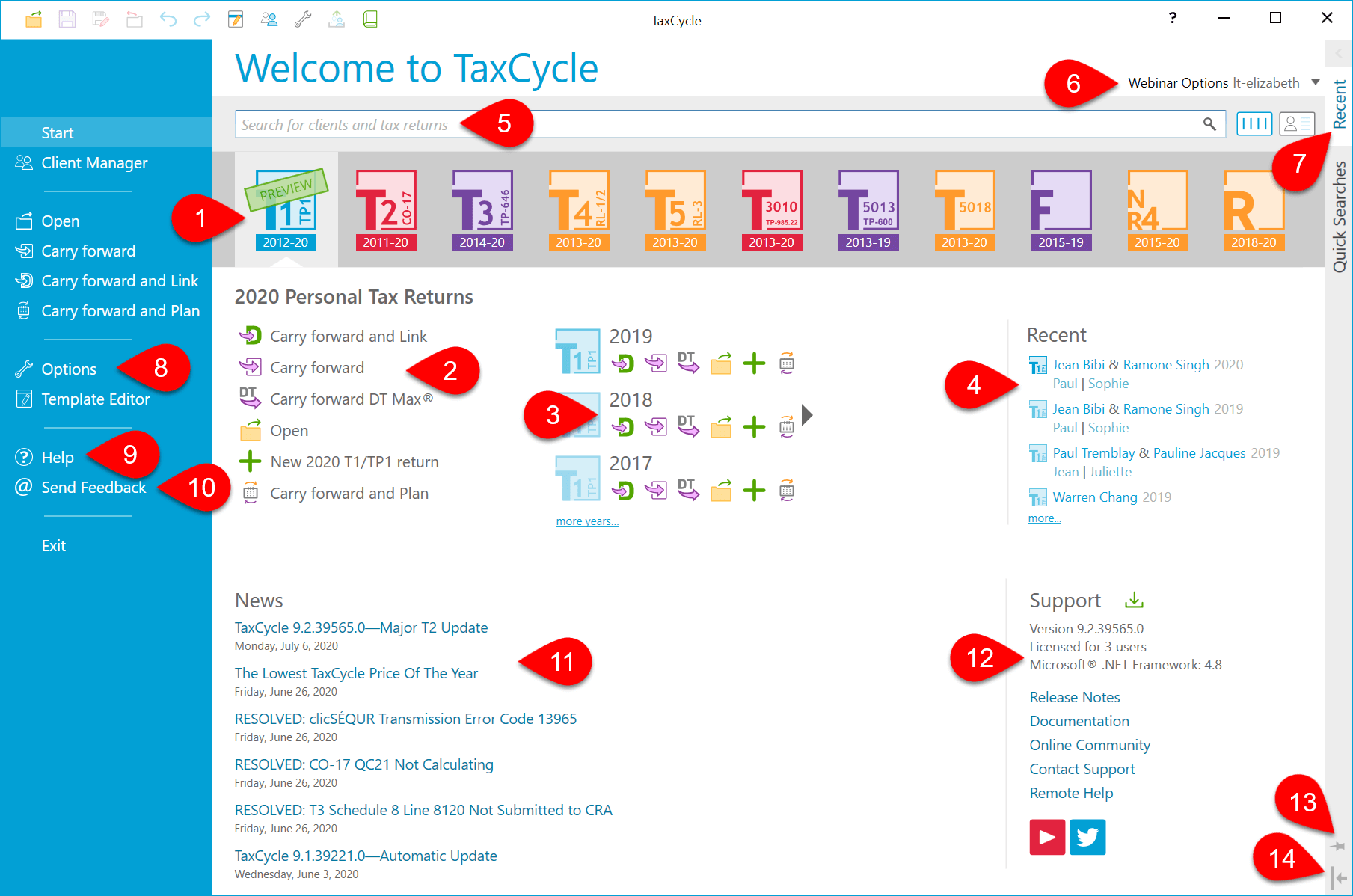Select the T5018 2013-20 module tile
1353x896 pixels.
click(x=964, y=210)
